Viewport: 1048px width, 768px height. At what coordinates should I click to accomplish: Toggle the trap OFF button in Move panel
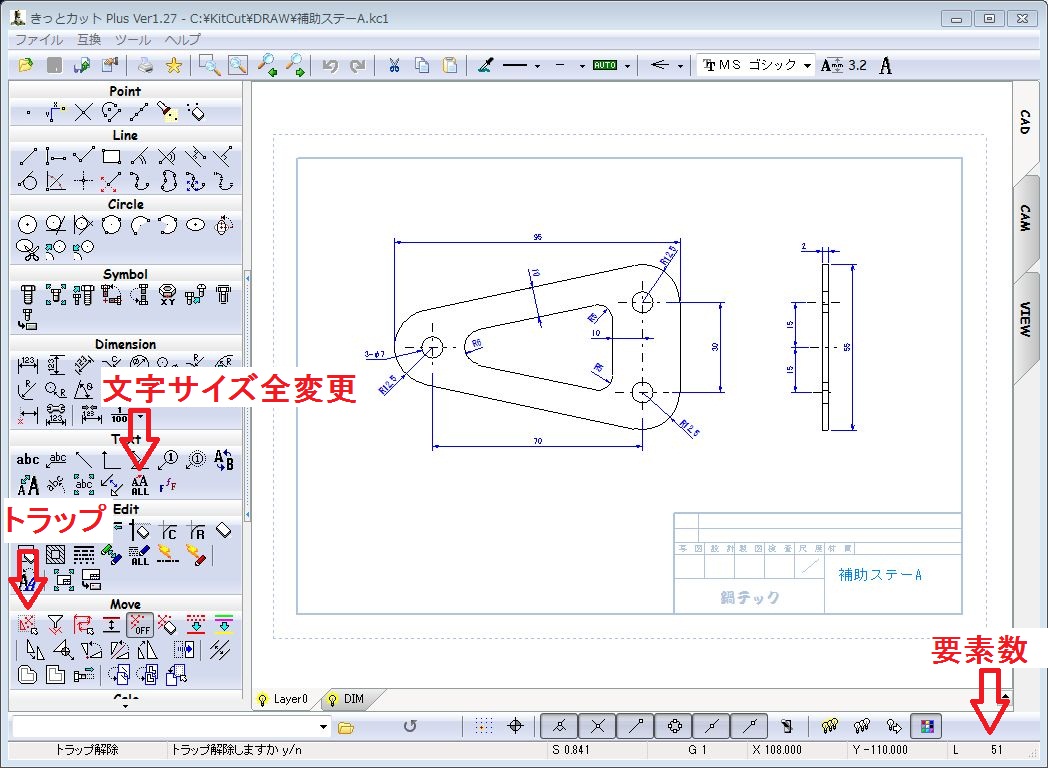(x=140, y=625)
